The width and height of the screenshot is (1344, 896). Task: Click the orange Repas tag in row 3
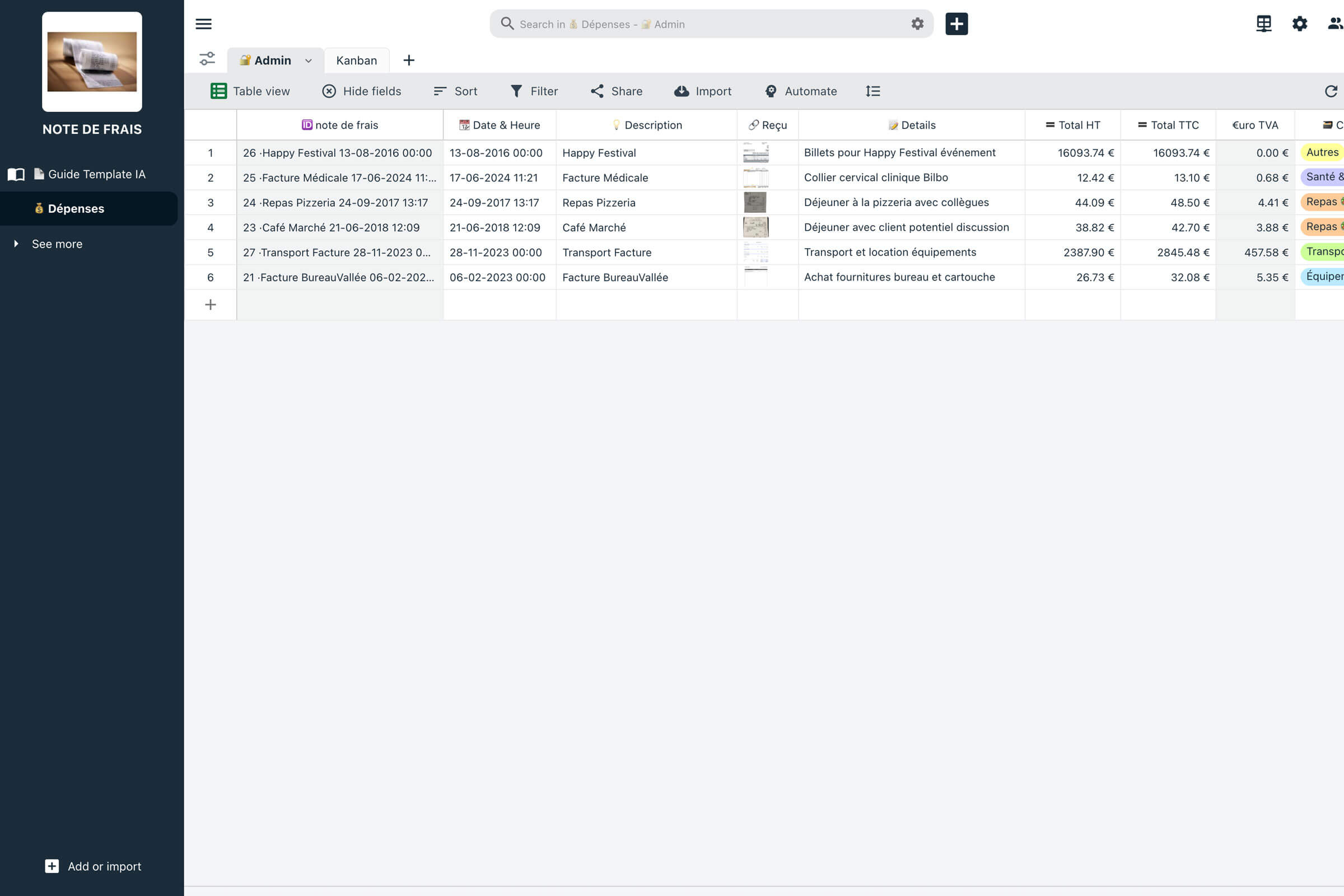coord(1322,202)
